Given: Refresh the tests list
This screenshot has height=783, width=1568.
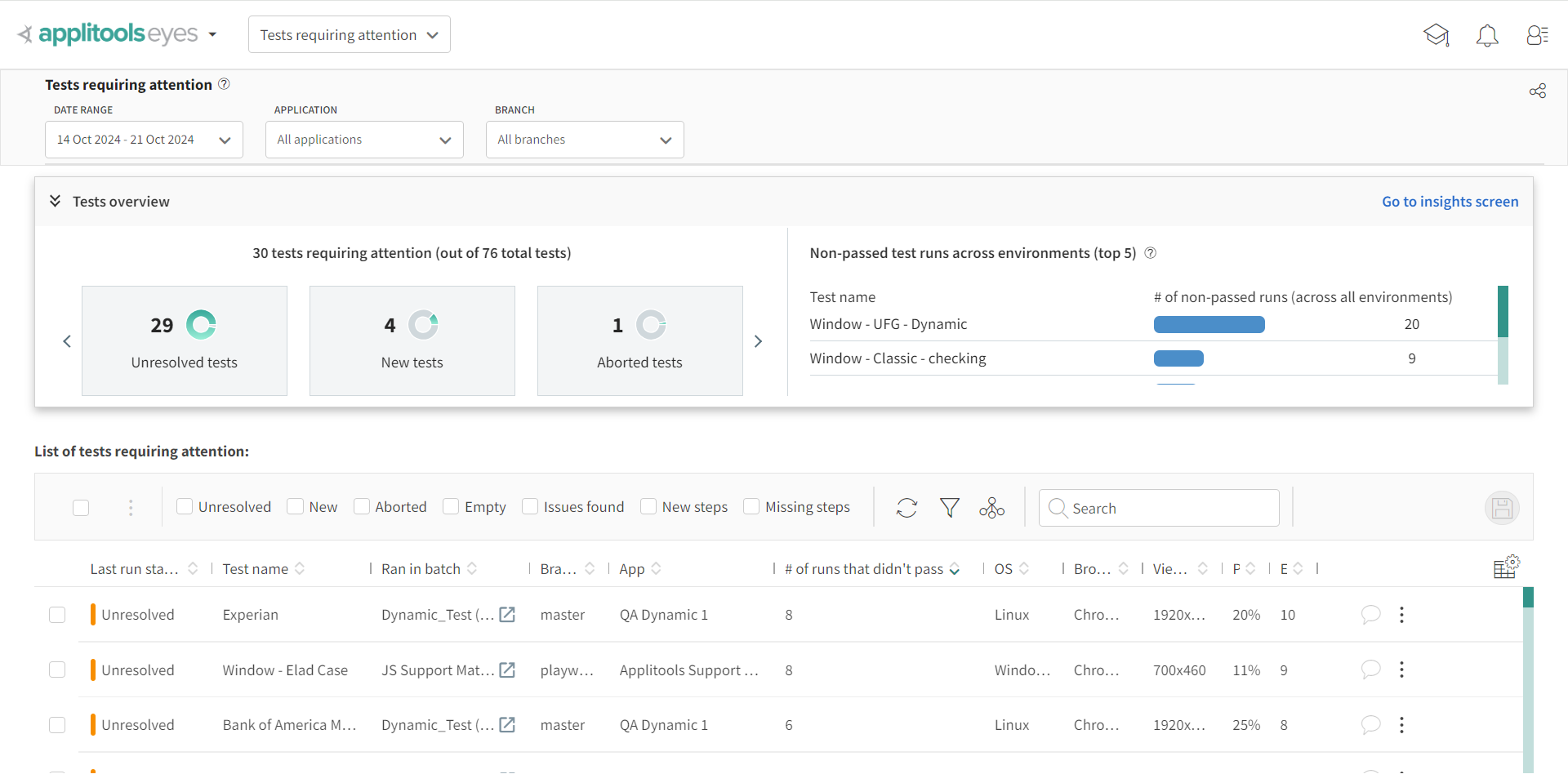Looking at the screenshot, I should pos(906,508).
